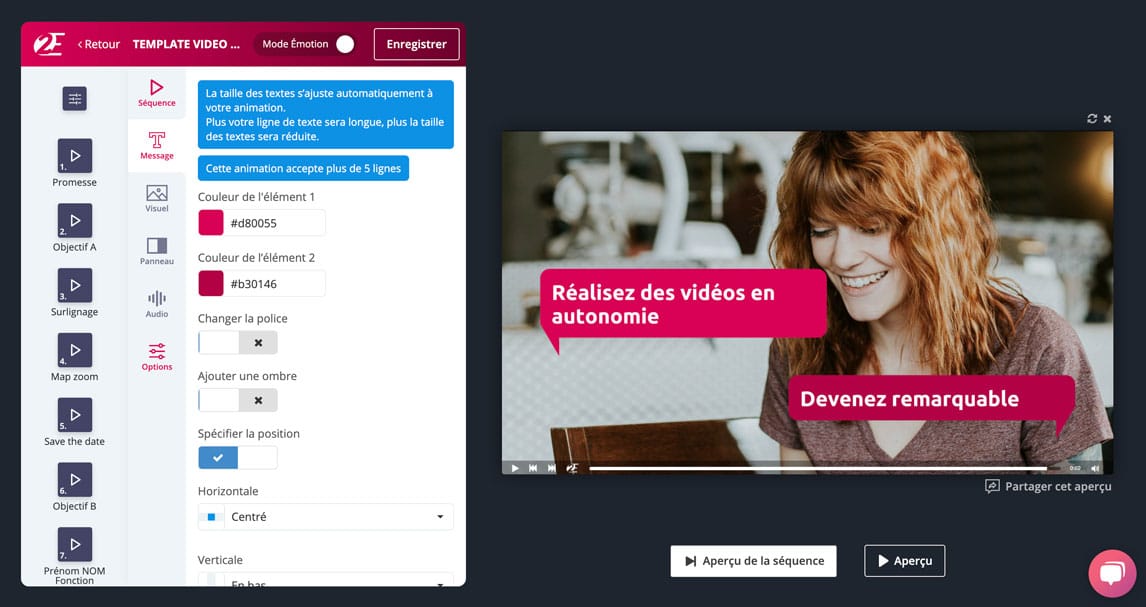Click the "TEMPLATE VIDEO ..." title
The width and height of the screenshot is (1146, 607).
point(186,45)
